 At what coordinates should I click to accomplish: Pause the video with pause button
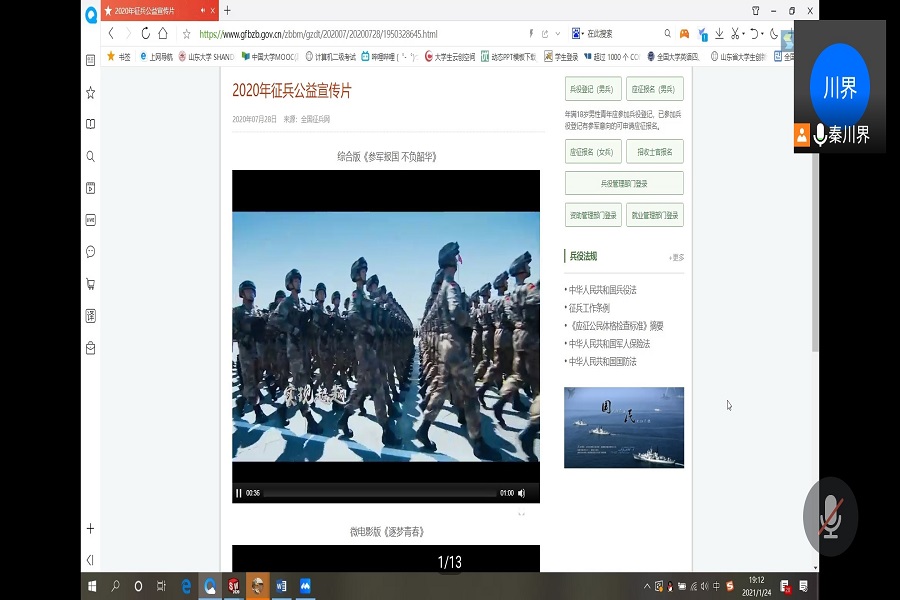point(239,493)
